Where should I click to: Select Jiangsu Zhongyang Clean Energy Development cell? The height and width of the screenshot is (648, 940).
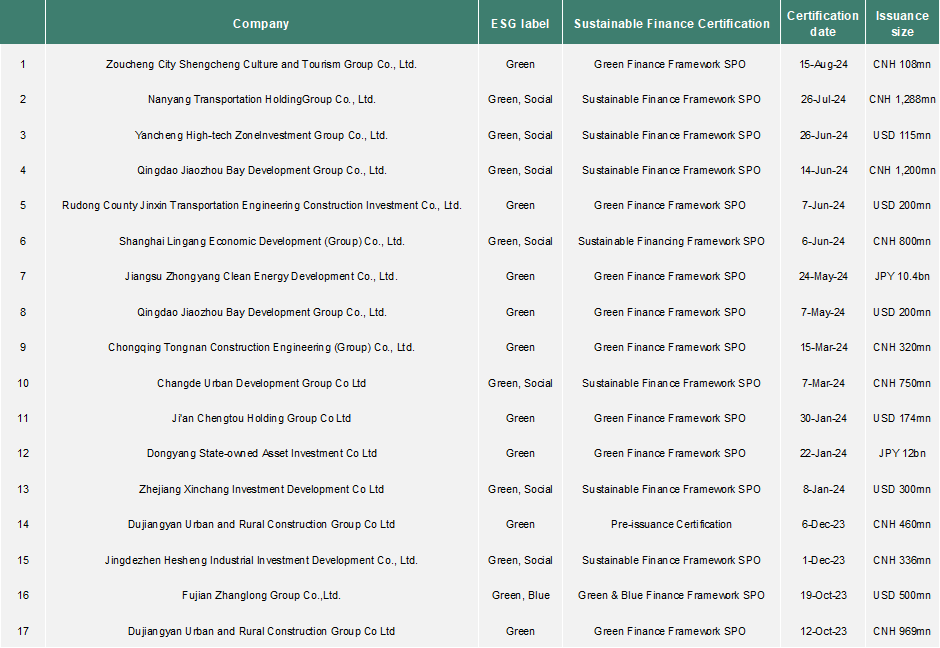tap(261, 276)
